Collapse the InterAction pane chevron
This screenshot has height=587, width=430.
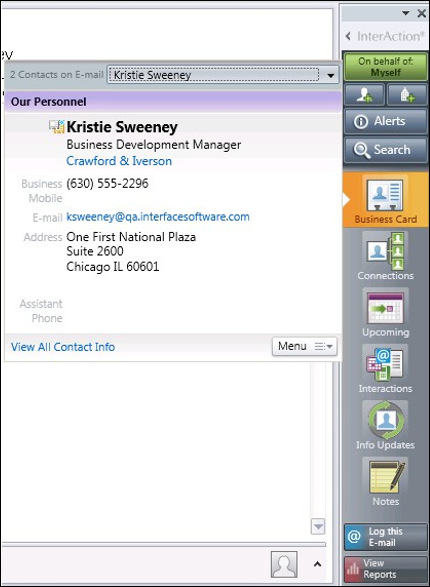click(348, 36)
